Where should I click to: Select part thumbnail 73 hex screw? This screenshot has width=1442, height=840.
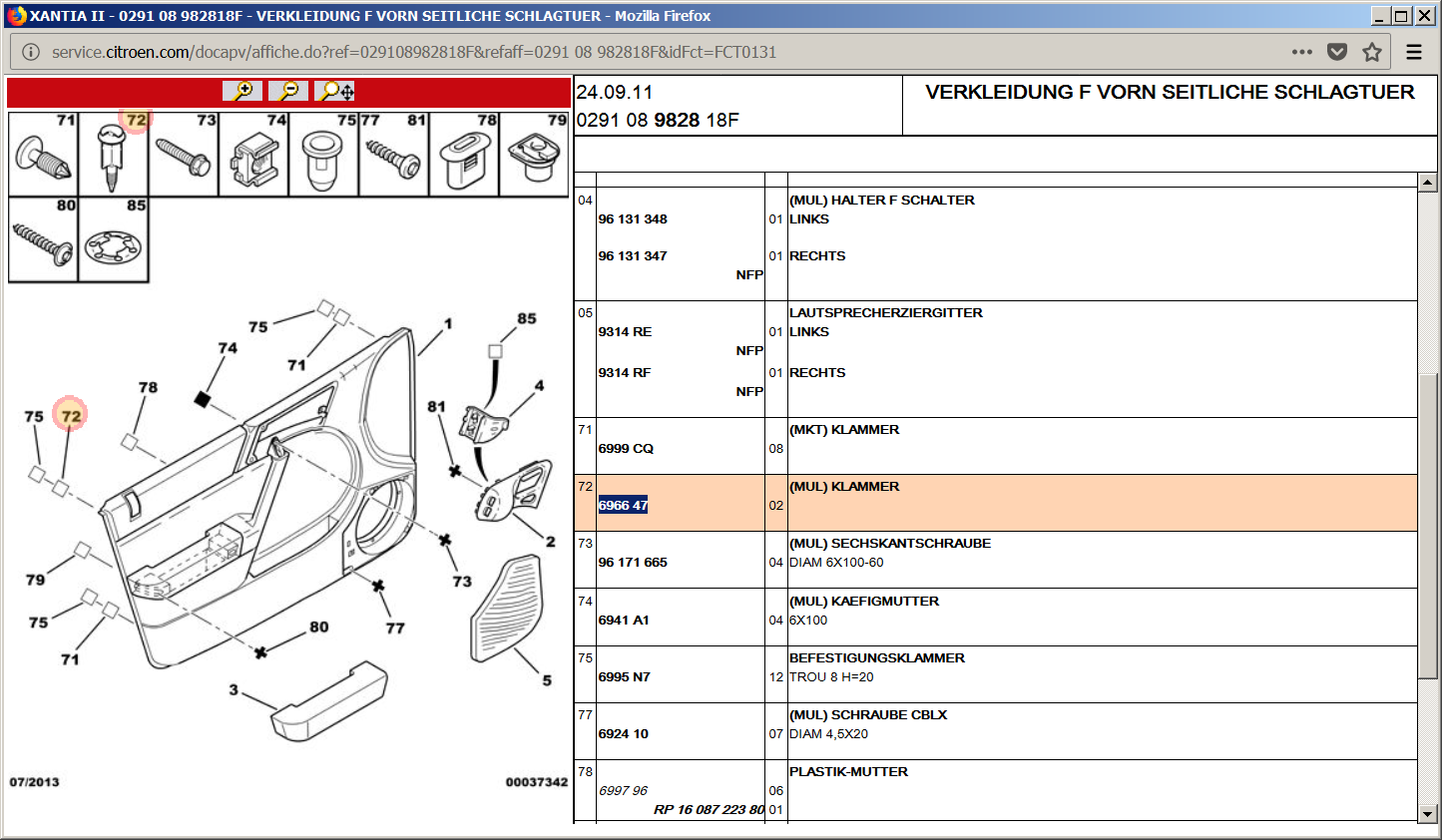tap(184, 154)
